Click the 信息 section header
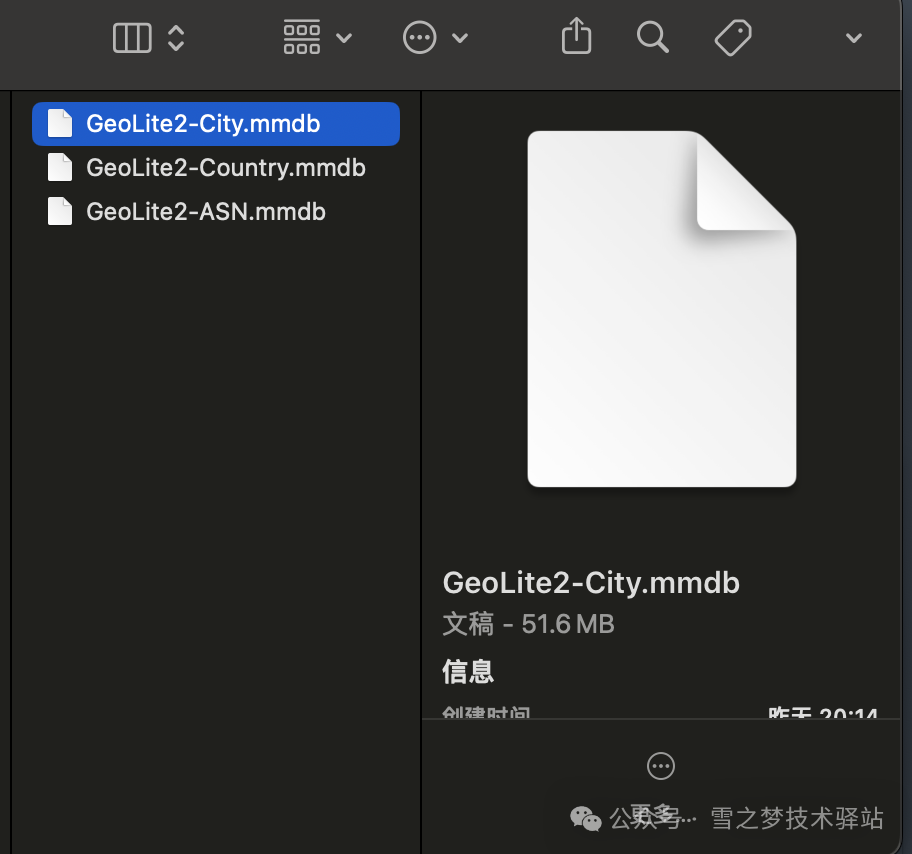This screenshot has width=912, height=854. point(468,671)
